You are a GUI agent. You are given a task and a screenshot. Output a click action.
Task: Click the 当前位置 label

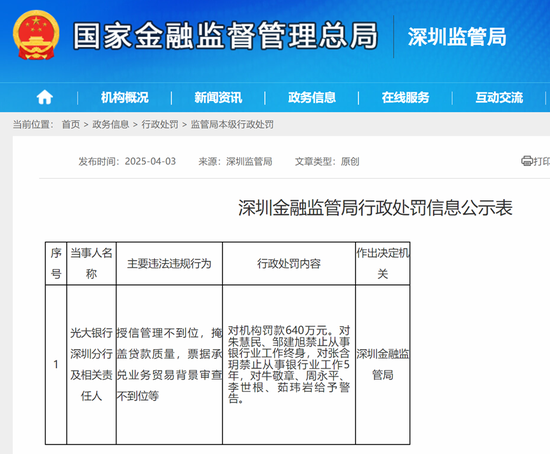(33, 124)
